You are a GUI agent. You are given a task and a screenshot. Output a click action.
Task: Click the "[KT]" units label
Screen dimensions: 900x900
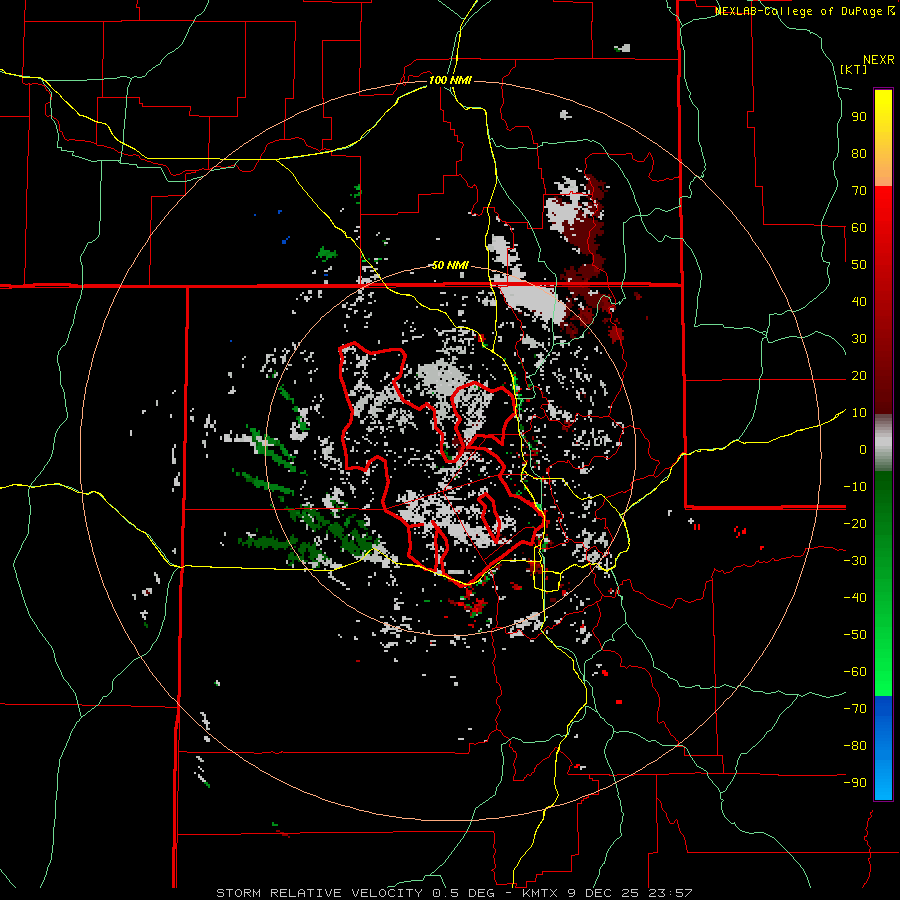[x=854, y=69]
